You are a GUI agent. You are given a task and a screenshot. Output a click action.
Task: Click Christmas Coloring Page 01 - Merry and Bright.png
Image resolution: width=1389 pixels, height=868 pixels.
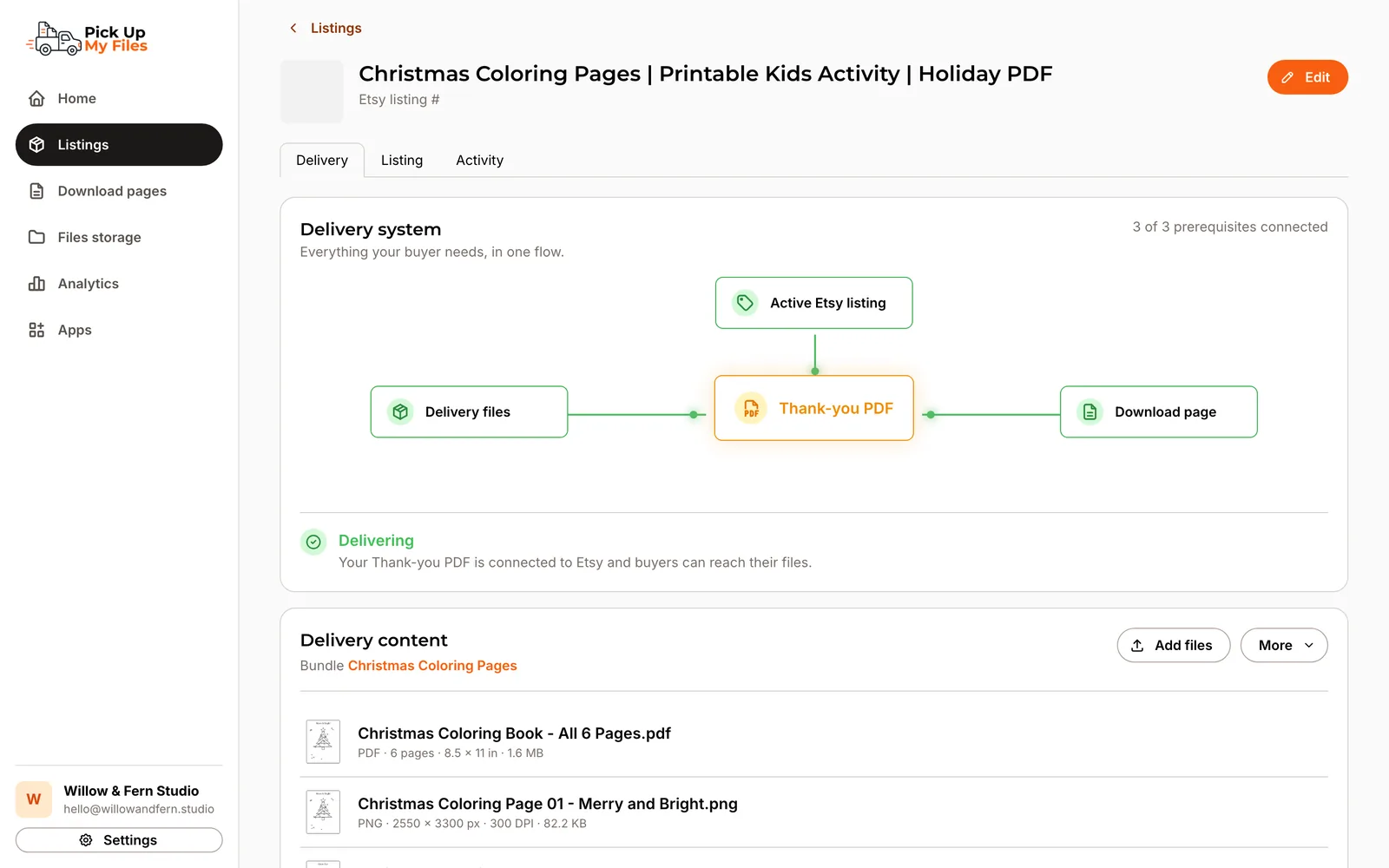tap(548, 804)
